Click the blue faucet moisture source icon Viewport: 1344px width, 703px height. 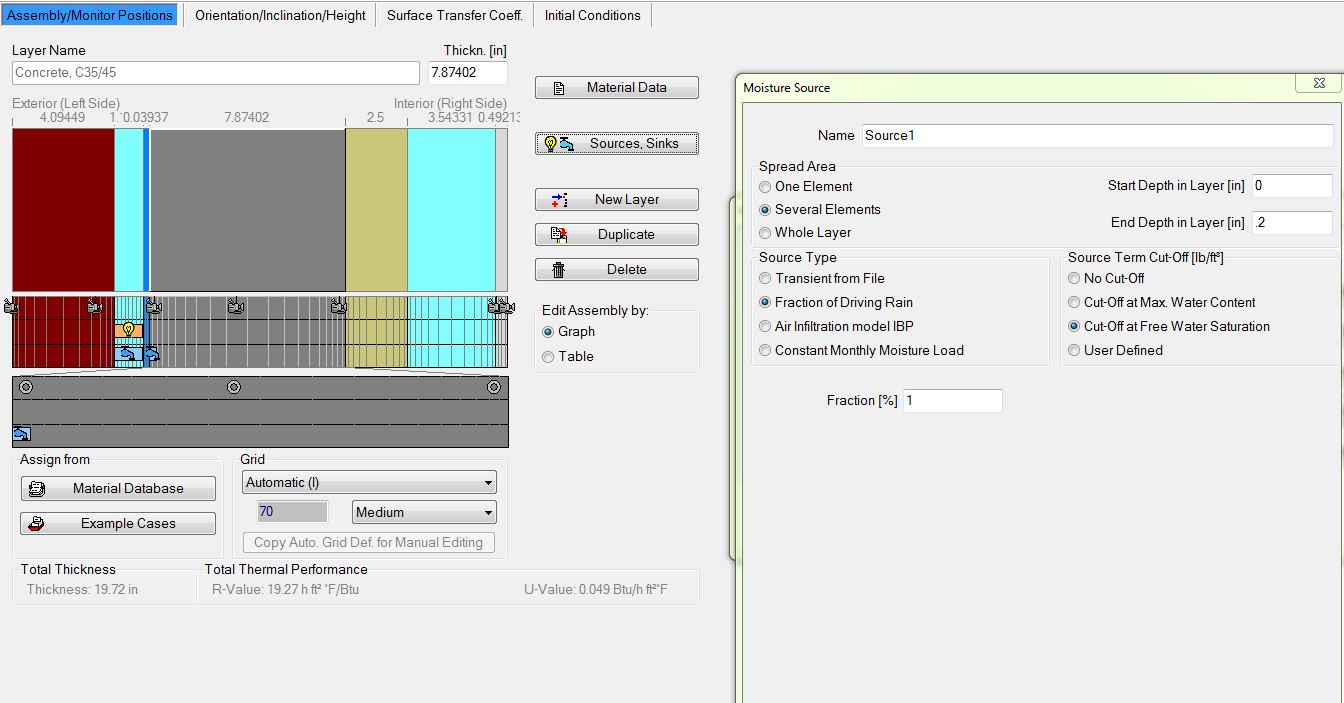coord(127,354)
